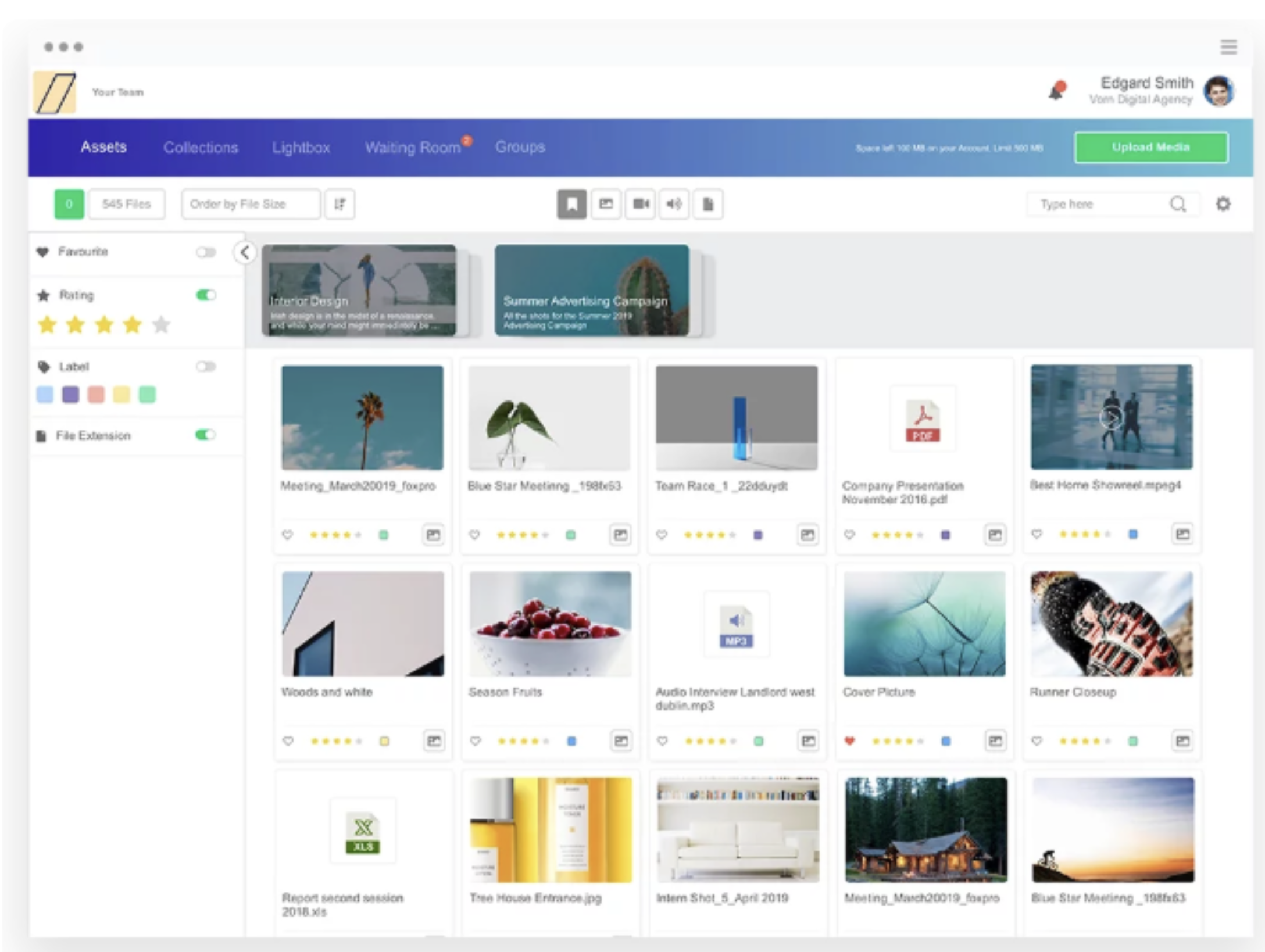
Task: Click the Upload Media button
Action: pos(1150,148)
